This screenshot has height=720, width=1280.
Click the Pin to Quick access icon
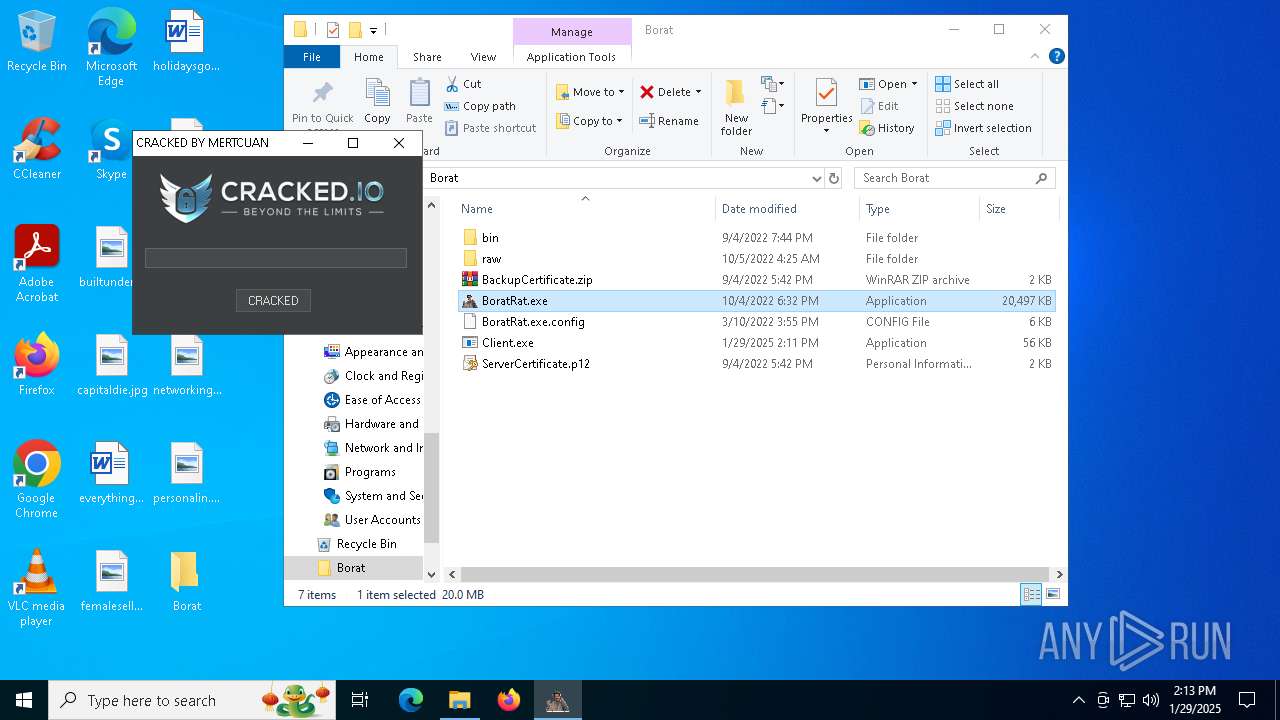322,94
